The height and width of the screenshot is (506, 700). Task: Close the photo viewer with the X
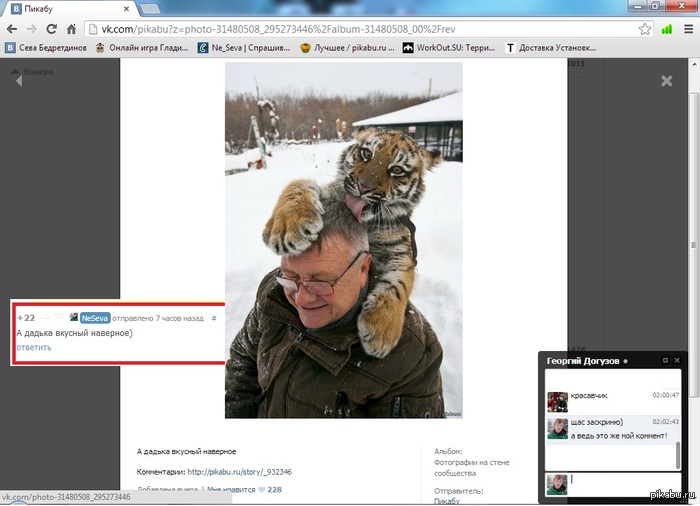(x=667, y=81)
